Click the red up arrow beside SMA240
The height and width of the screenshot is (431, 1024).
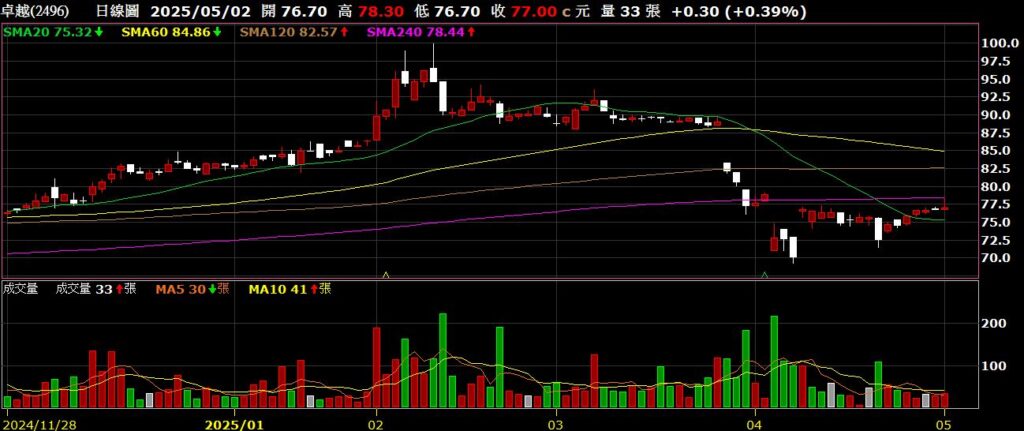(470, 31)
